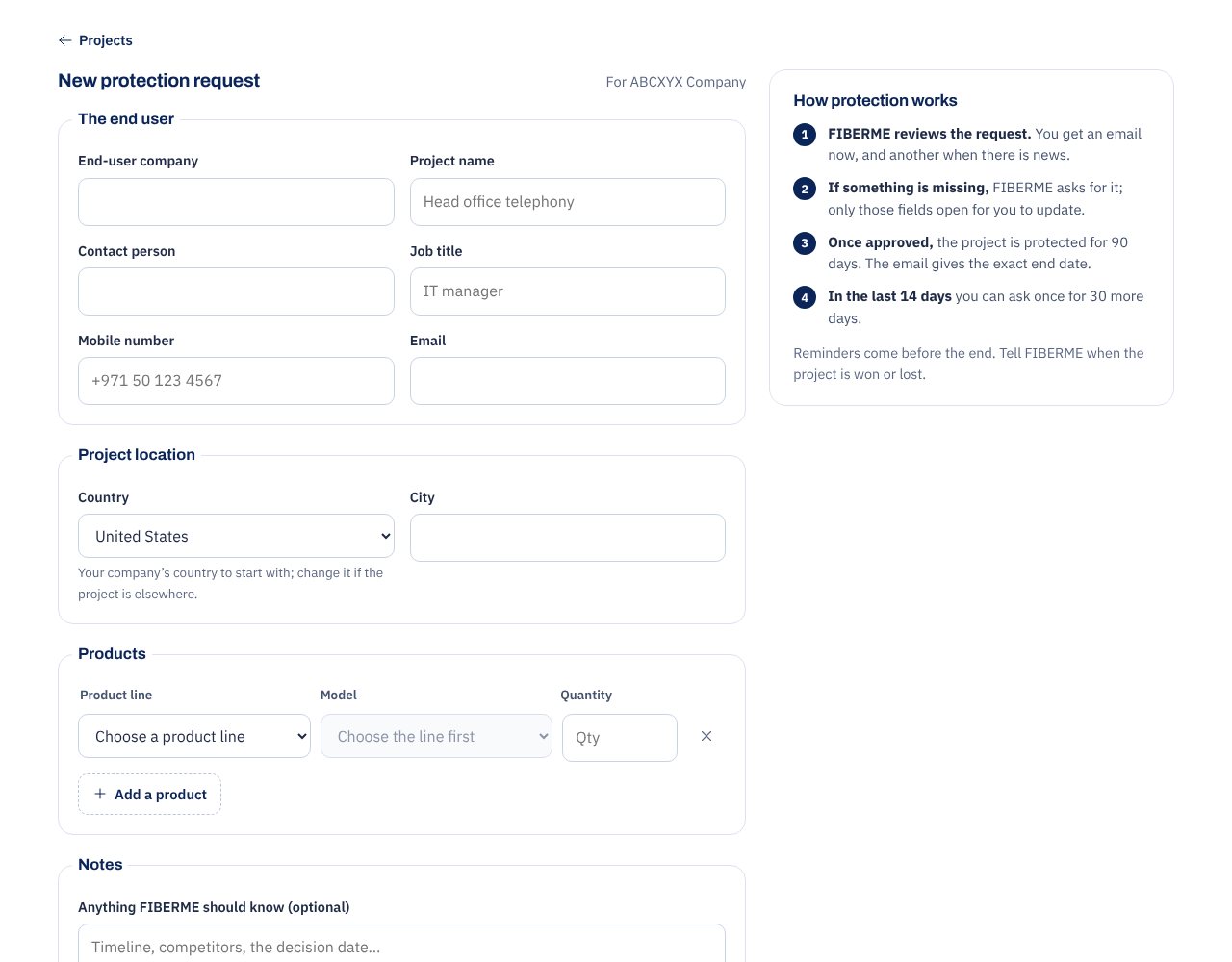The width and height of the screenshot is (1232, 962).
Task: Click the 'Model' column label
Action: [x=339, y=695]
